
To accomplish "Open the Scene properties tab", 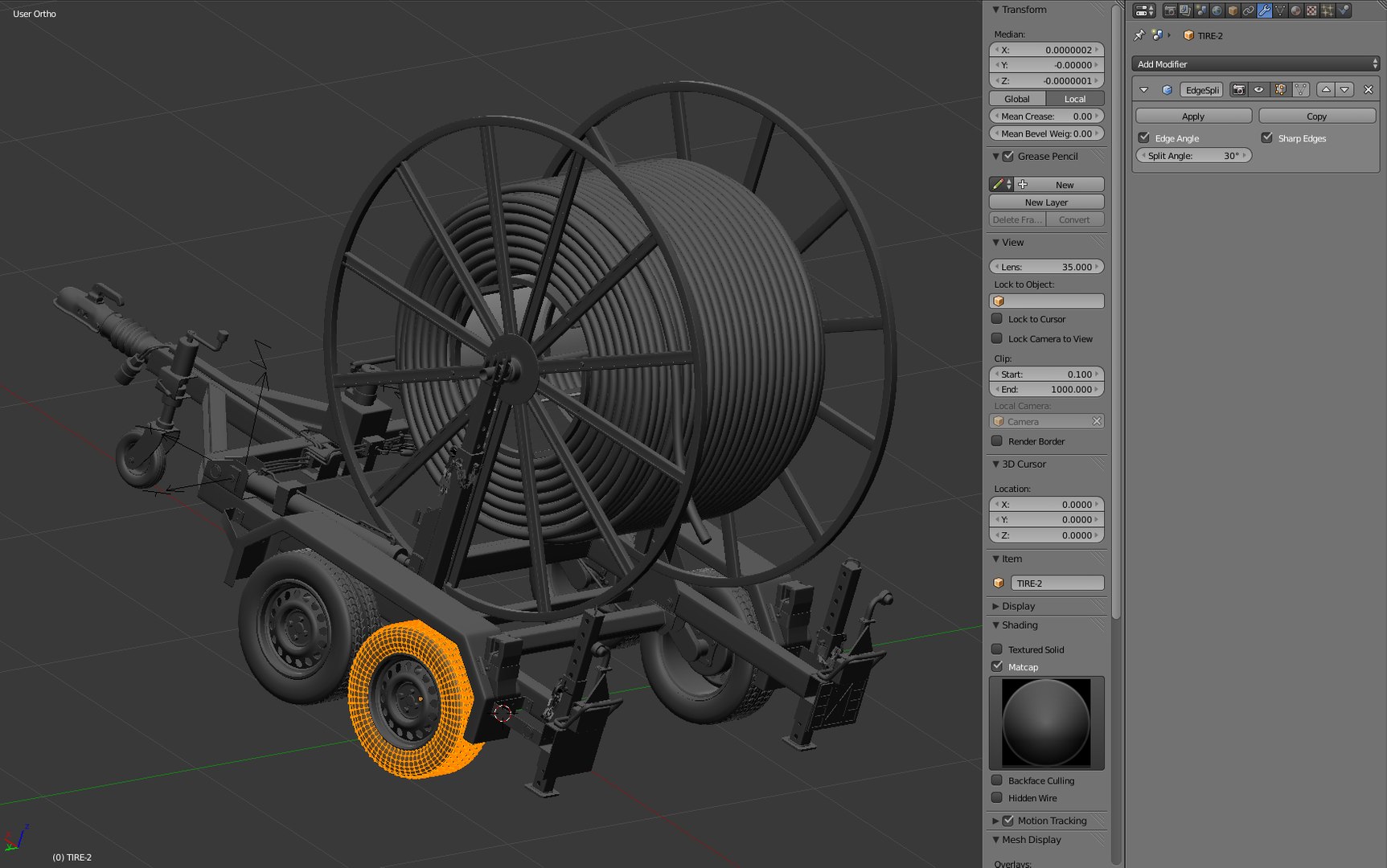I will tap(1201, 10).
